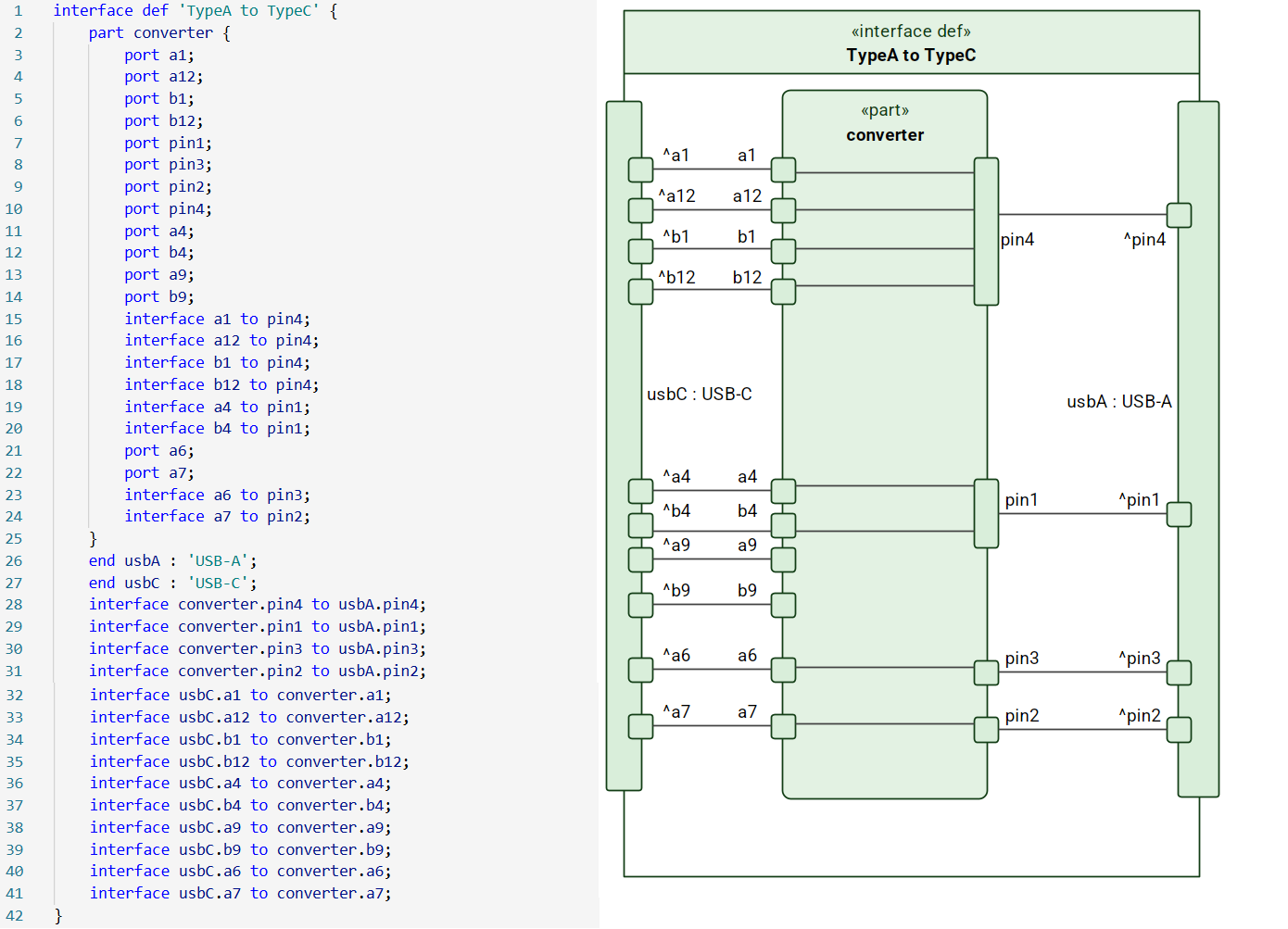Click the usbC : USB-C label
The image size is (1288, 929).
[x=699, y=394]
